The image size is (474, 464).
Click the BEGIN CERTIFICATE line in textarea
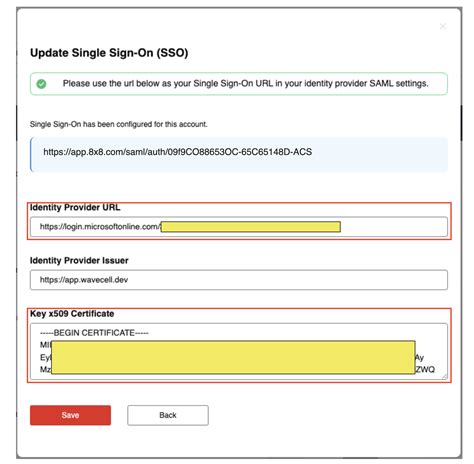pos(94,333)
